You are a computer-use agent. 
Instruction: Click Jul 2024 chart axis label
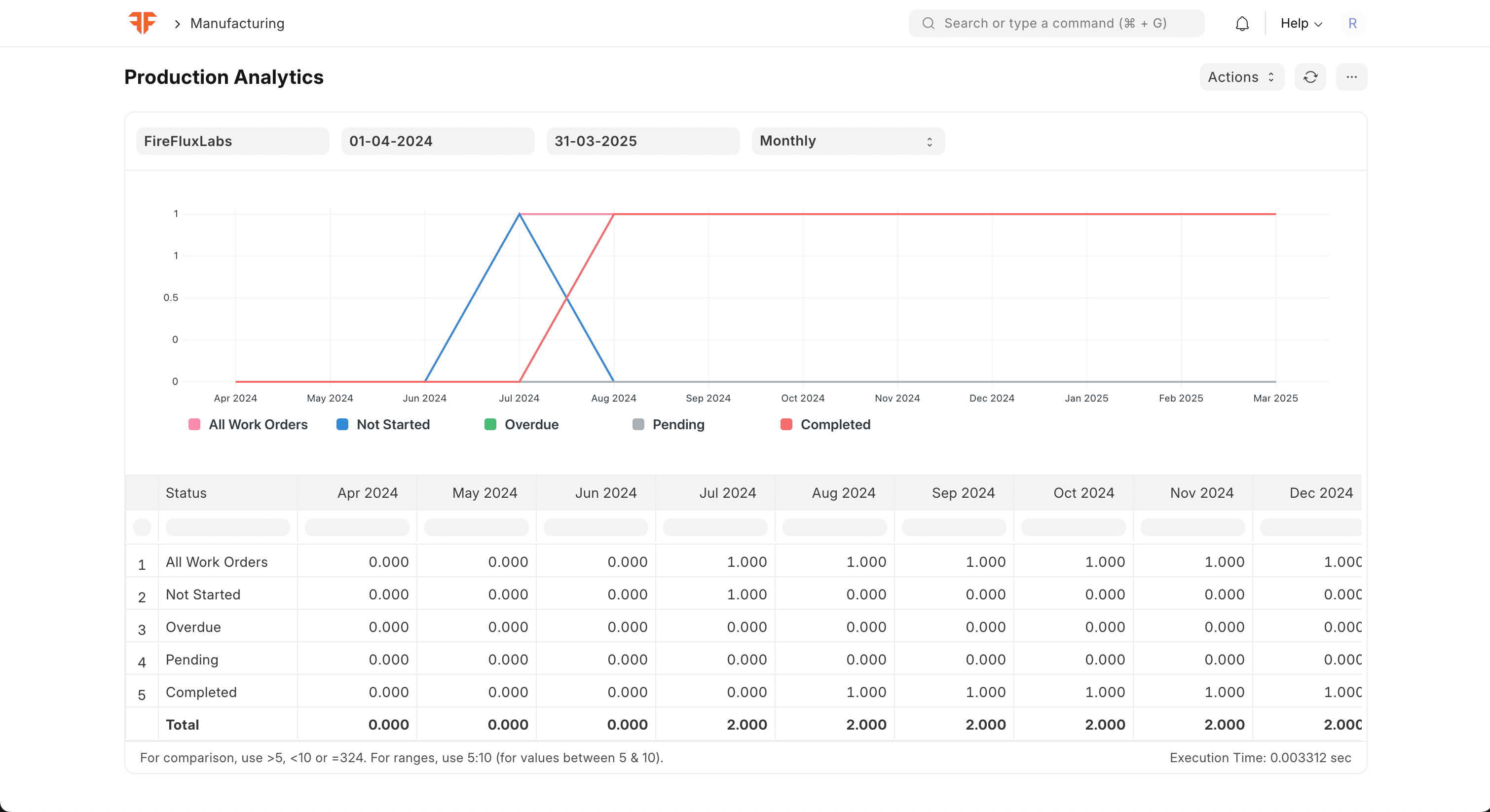tap(519, 398)
